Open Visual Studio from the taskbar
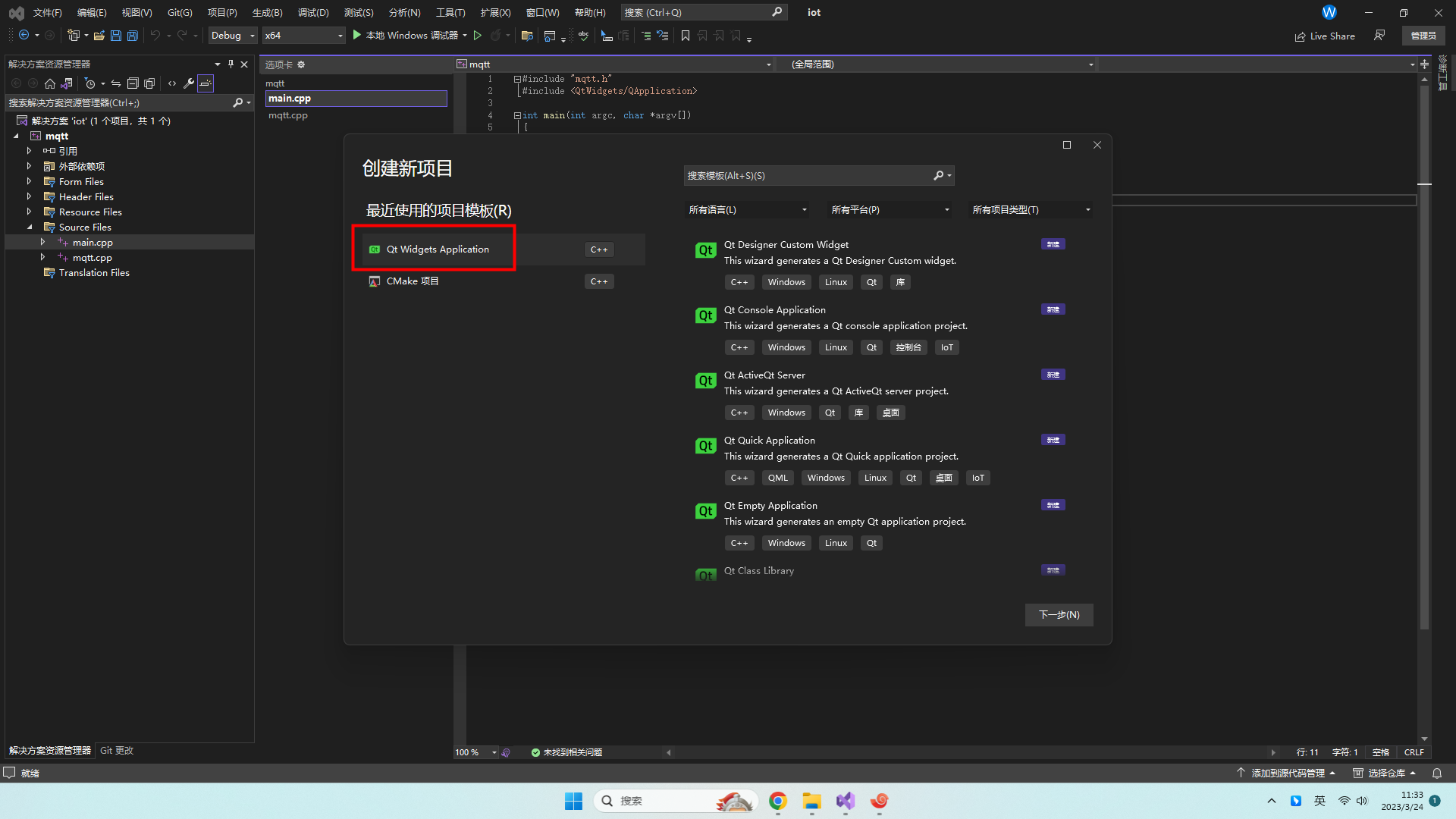Image resolution: width=1456 pixels, height=819 pixels. (845, 801)
